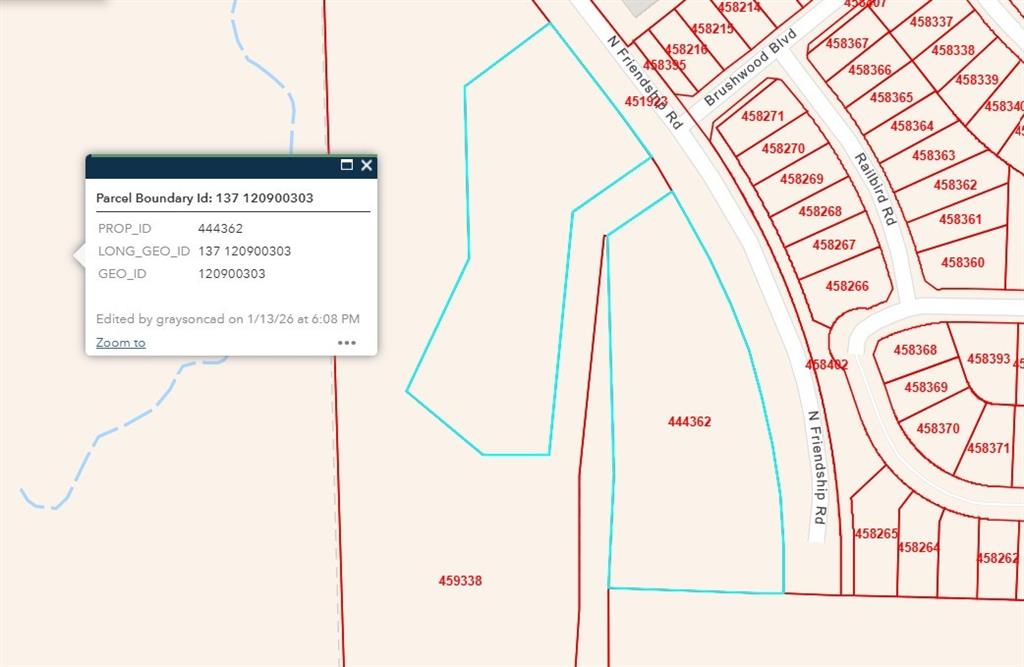Select parcel labeled 444362 on the map
This screenshot has width=1024, height=667.
click(x=689, y=422)
